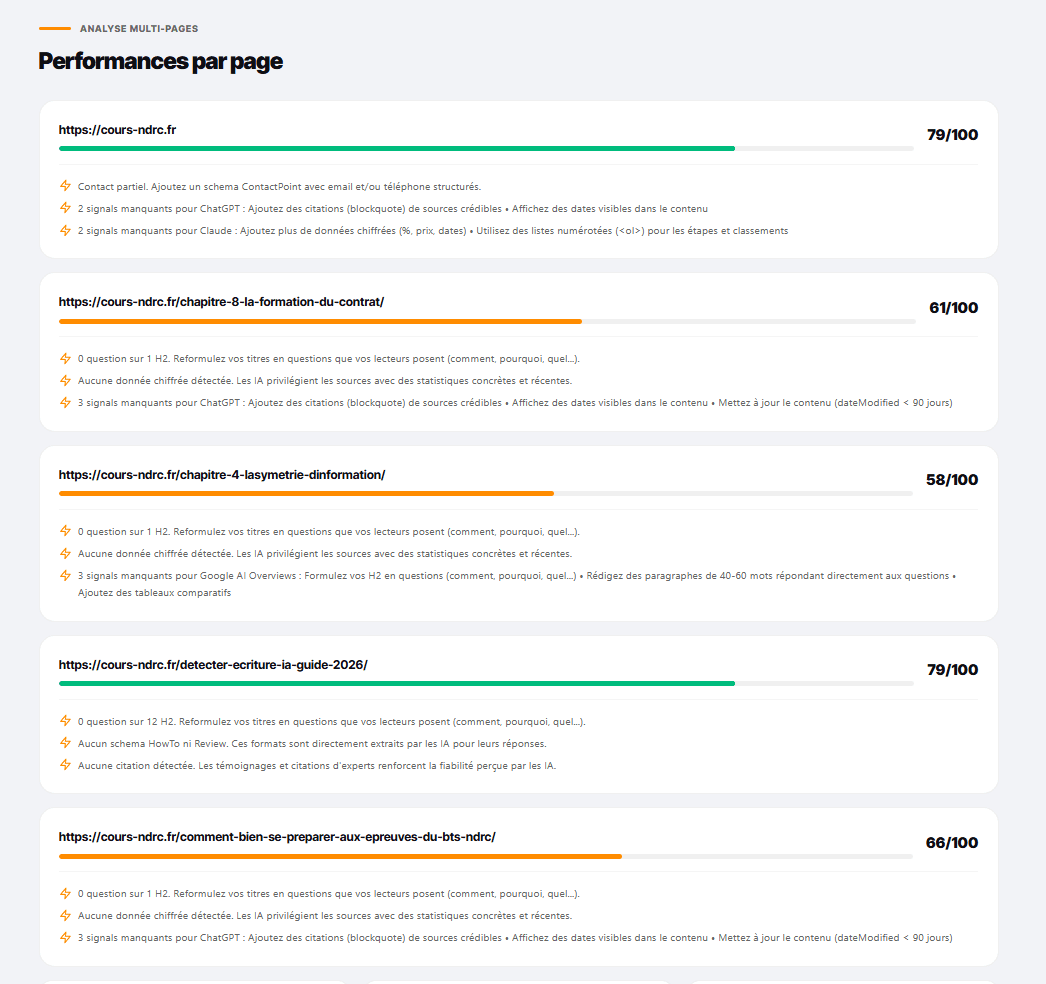Click the lightning icon beside the Claude signals recommendation
Screen dimensions: 1046x984
click(x=66, y=230)
